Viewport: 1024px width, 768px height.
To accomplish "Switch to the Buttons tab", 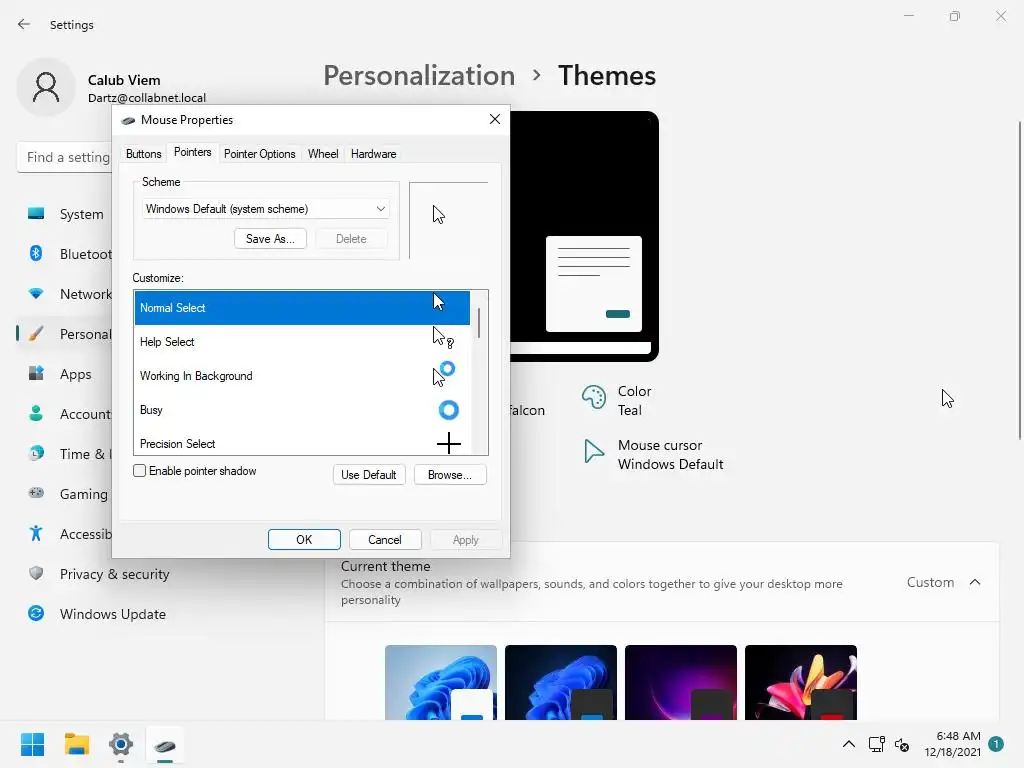I will 144,154.
